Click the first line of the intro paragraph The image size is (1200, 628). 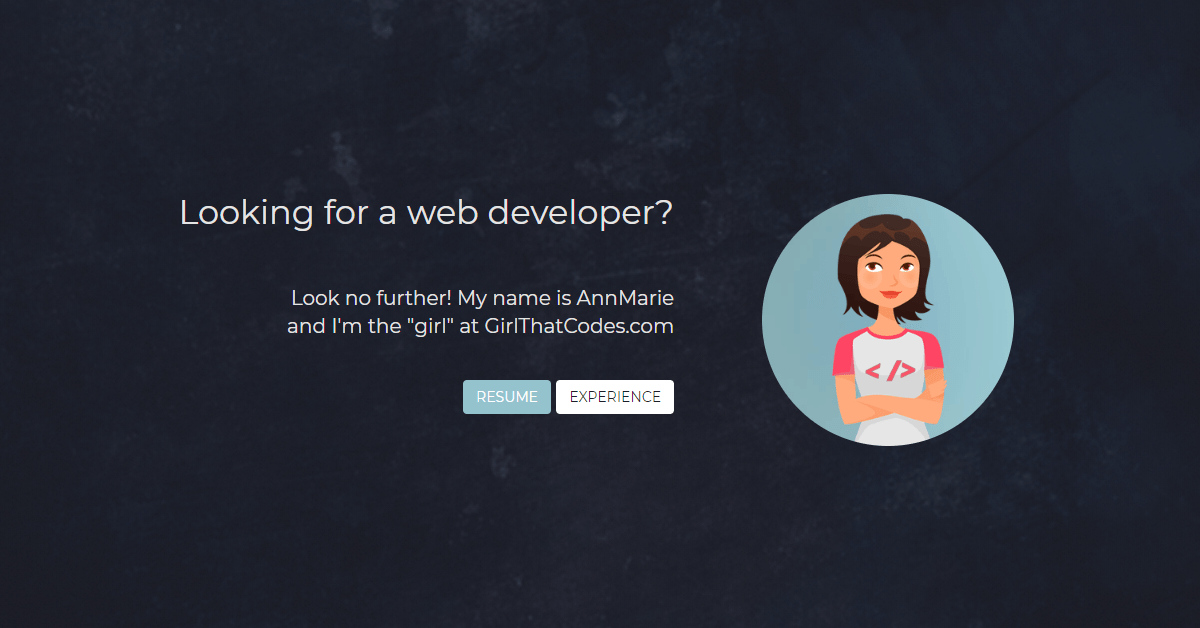click(481, 297)
